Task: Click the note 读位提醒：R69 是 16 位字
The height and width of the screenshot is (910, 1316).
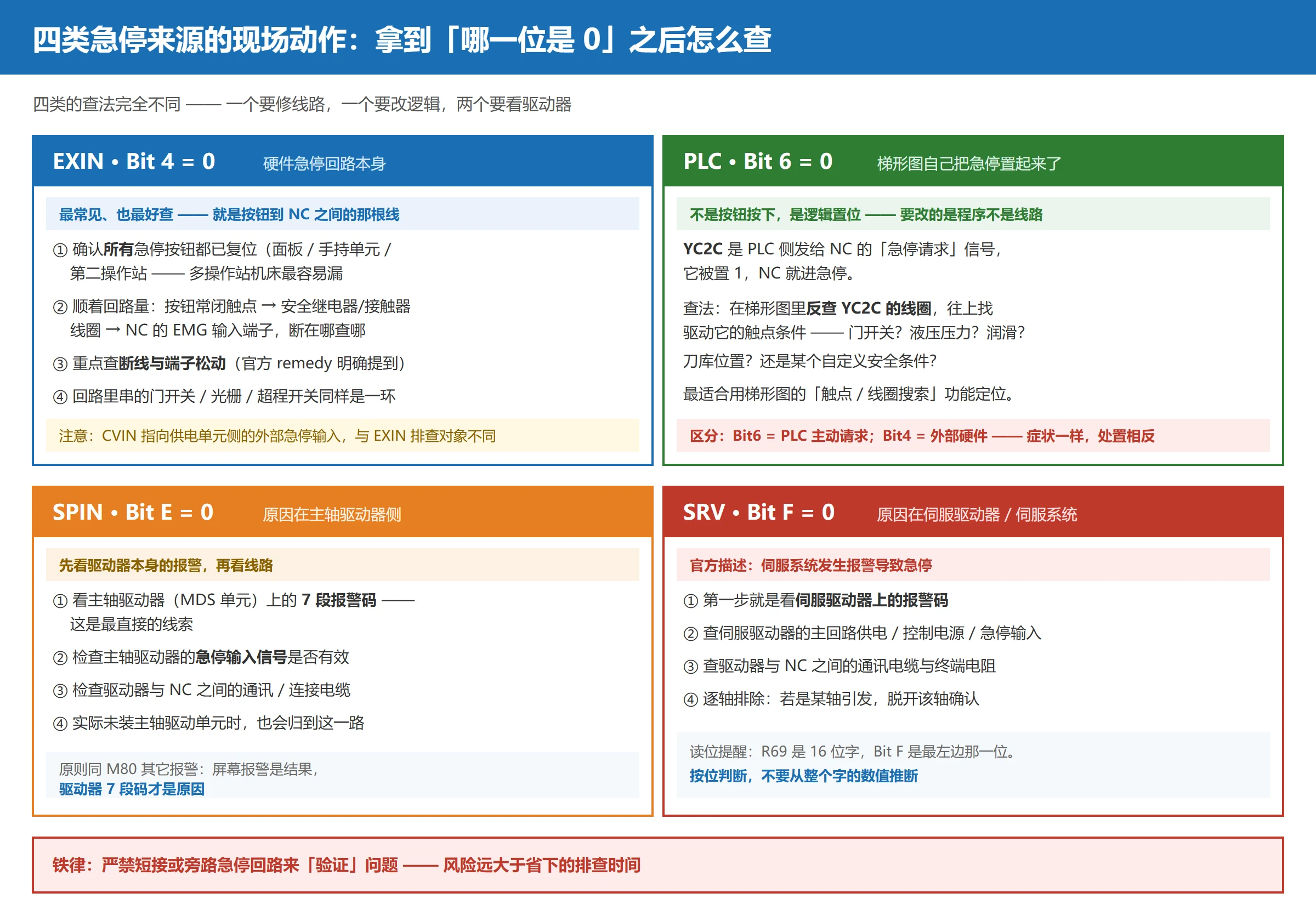Action: 973,765
